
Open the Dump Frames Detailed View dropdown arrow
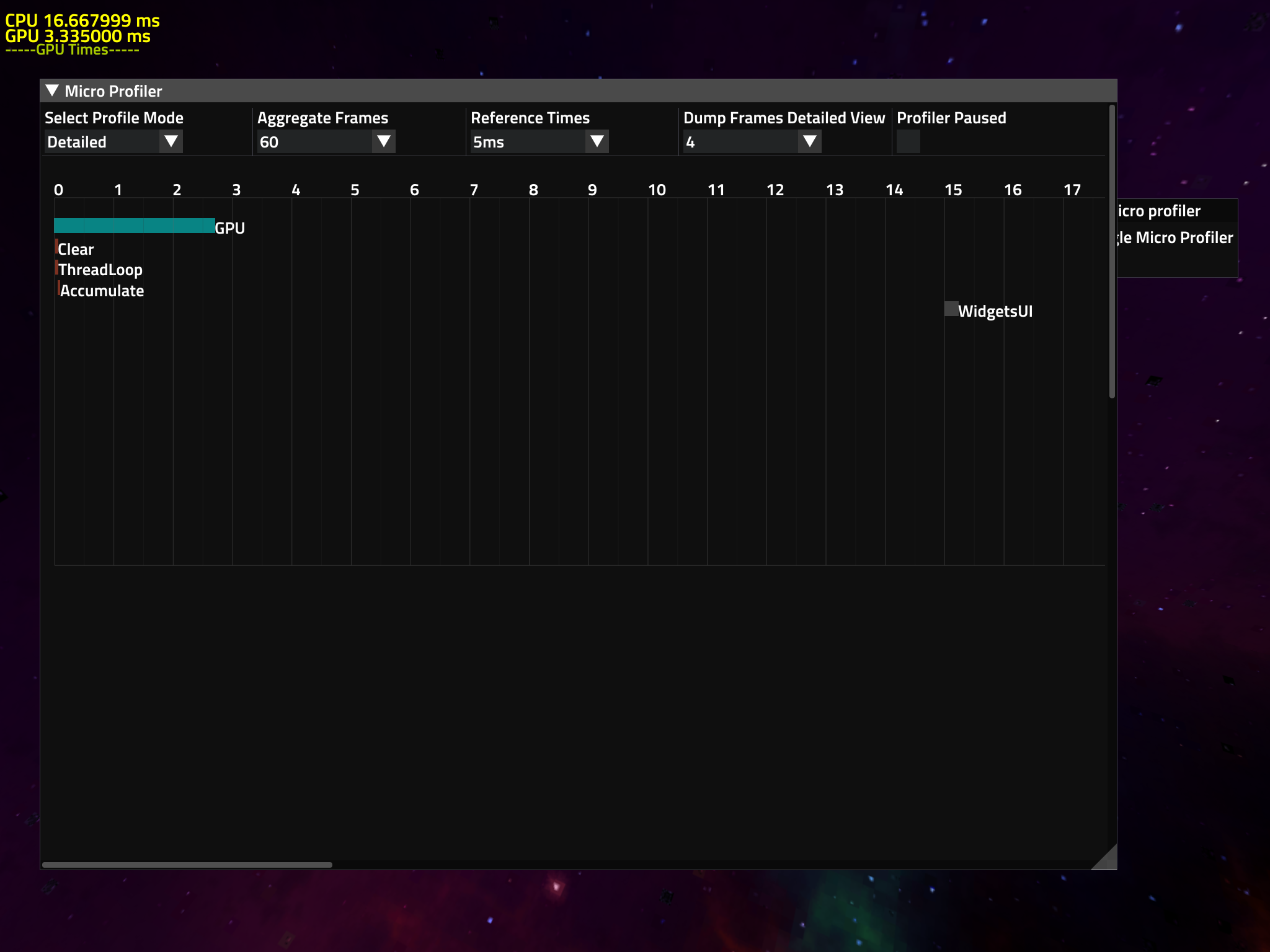coord(809,141)
